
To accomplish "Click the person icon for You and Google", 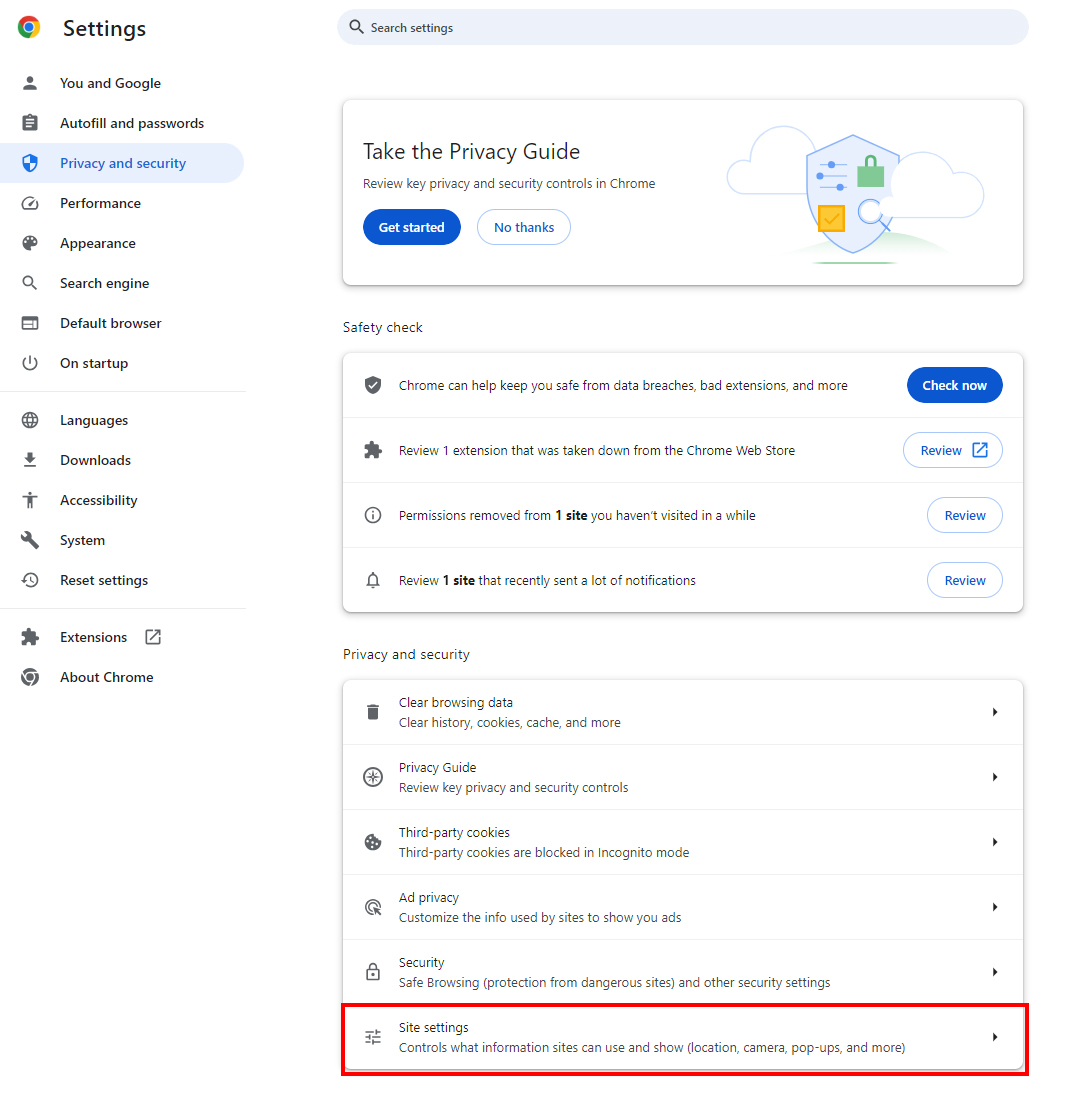I will pyautogui.click(x=29, y=83).
